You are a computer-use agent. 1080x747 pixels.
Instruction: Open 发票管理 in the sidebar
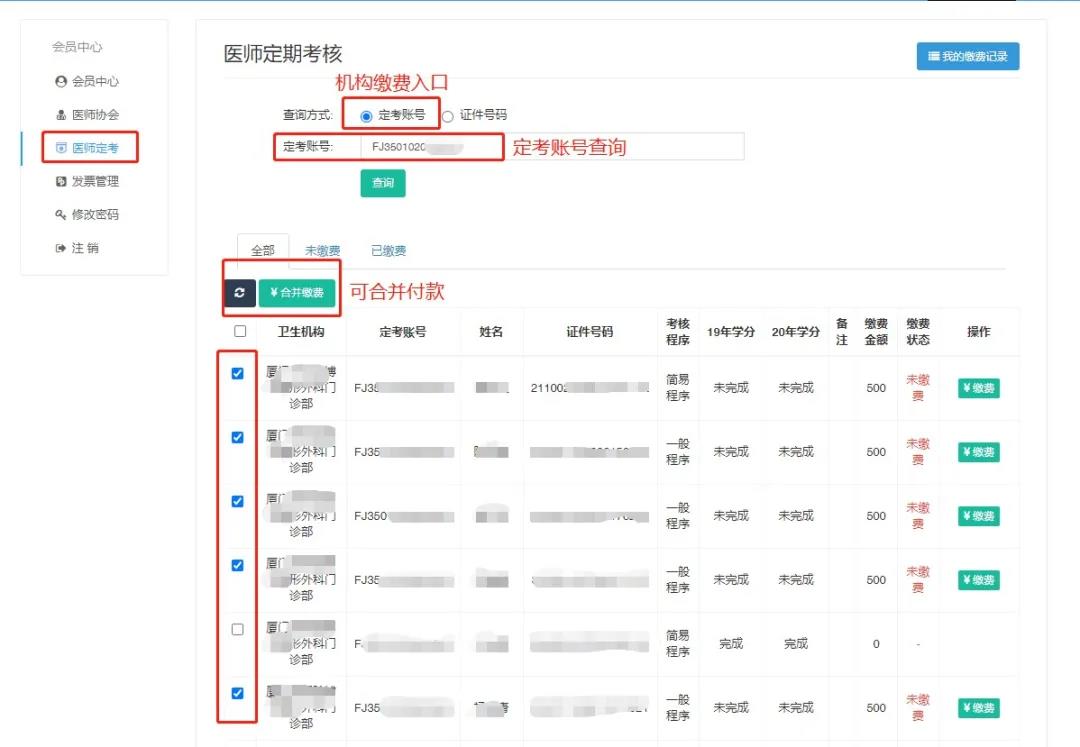point(94,181)
